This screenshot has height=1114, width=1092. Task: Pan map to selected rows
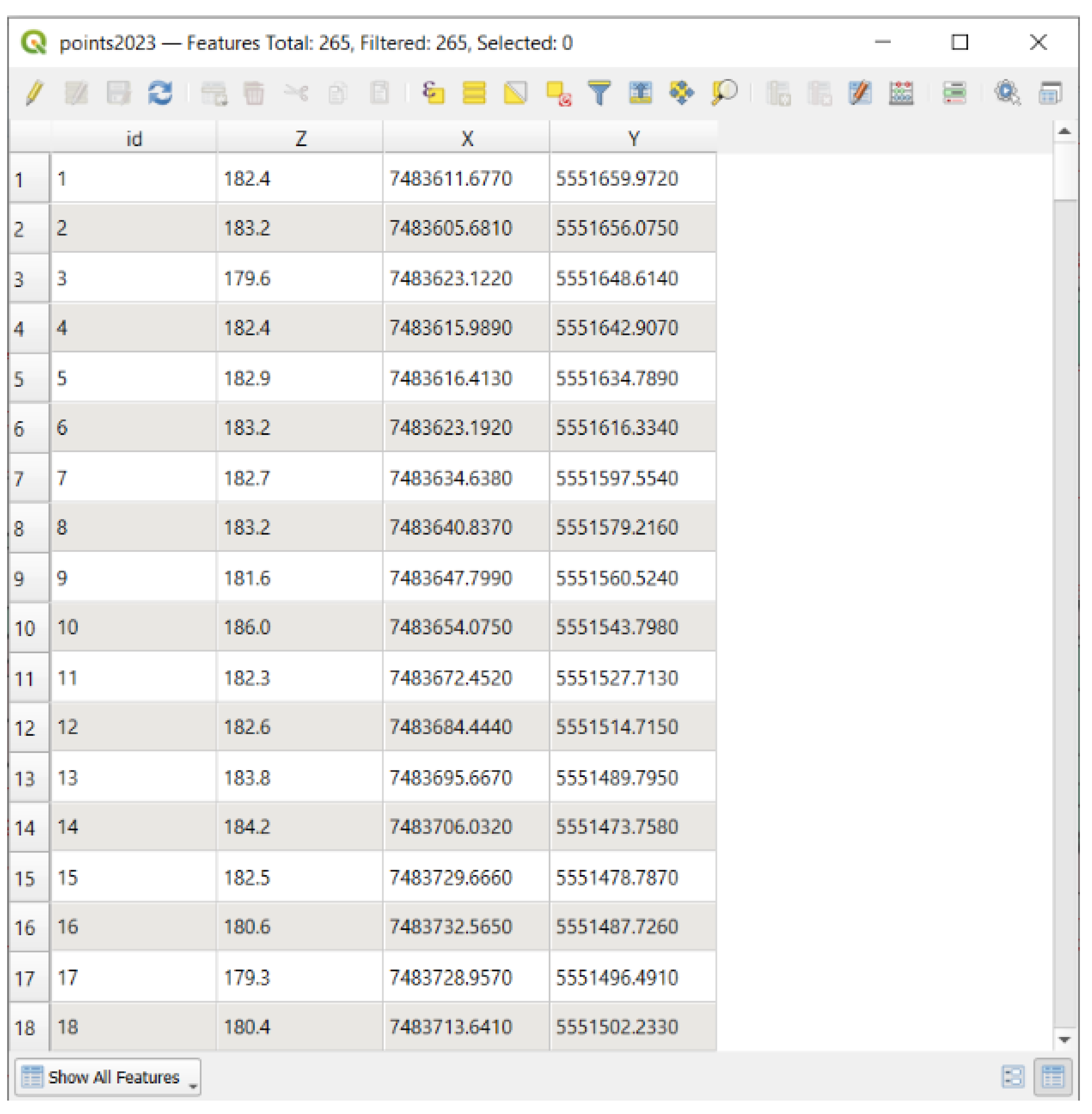click(x=682, y=93)
